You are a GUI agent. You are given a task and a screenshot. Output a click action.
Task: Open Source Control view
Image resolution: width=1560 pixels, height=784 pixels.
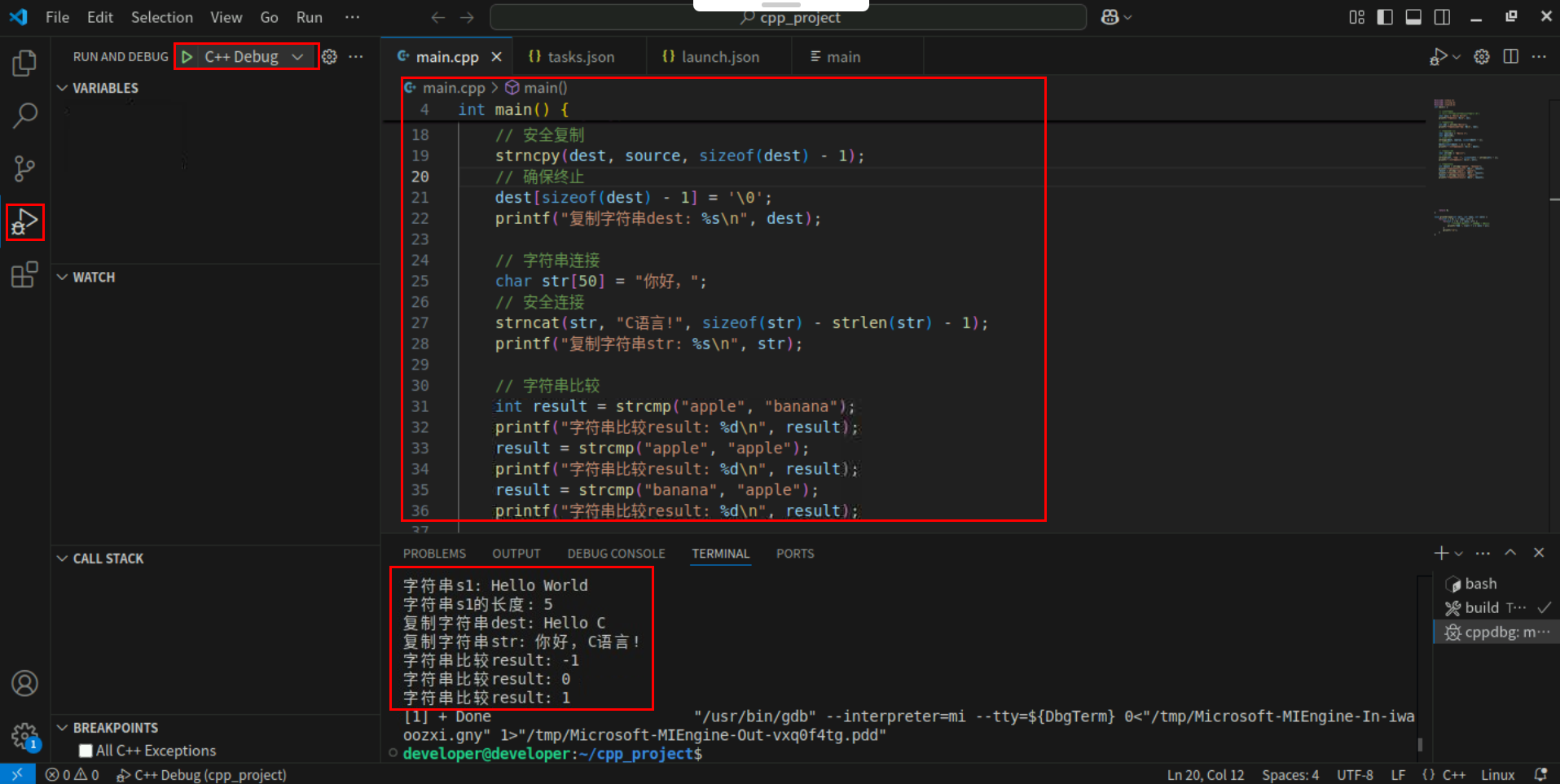point(24,169)
